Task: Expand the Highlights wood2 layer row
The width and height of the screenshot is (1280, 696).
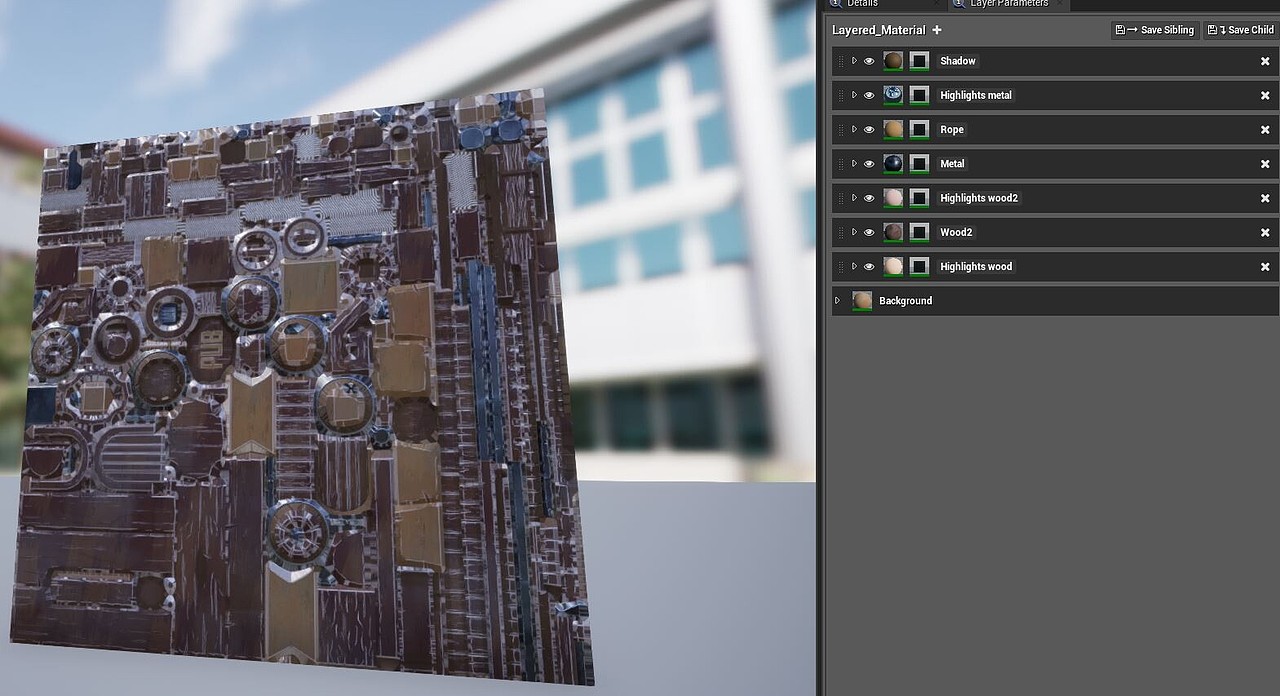Action: (854, 198)
